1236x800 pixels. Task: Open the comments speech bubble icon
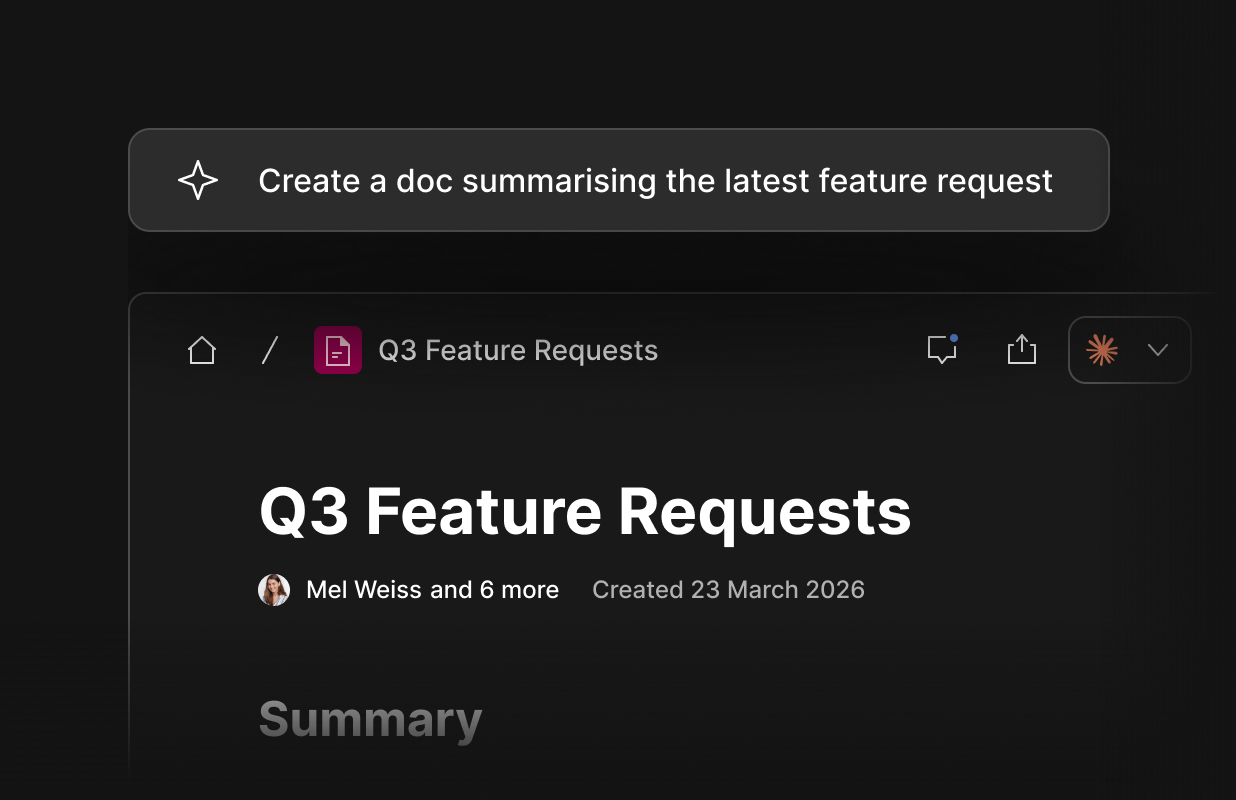point(941,349)
